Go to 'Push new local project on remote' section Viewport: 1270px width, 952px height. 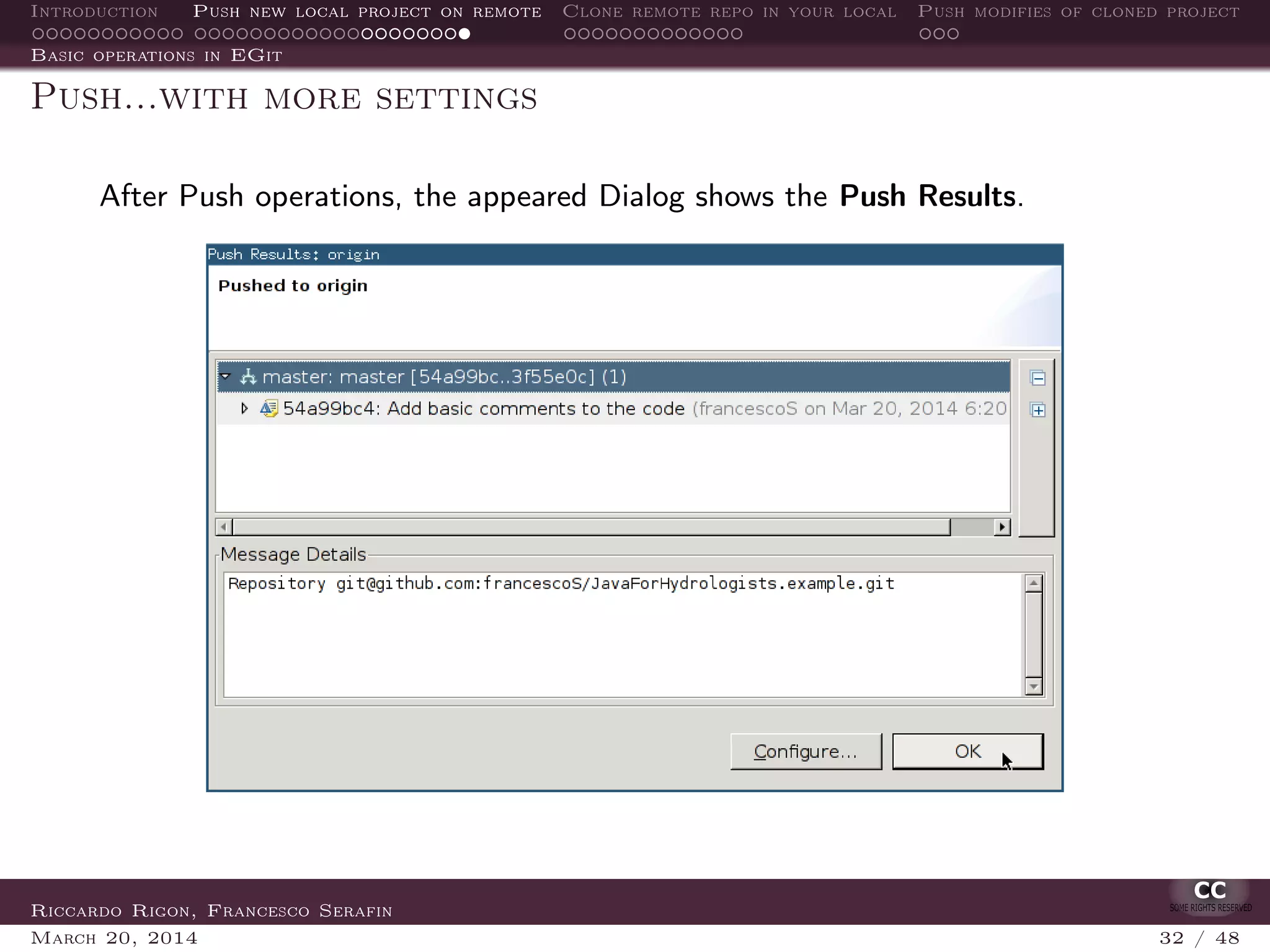[367, 12]
